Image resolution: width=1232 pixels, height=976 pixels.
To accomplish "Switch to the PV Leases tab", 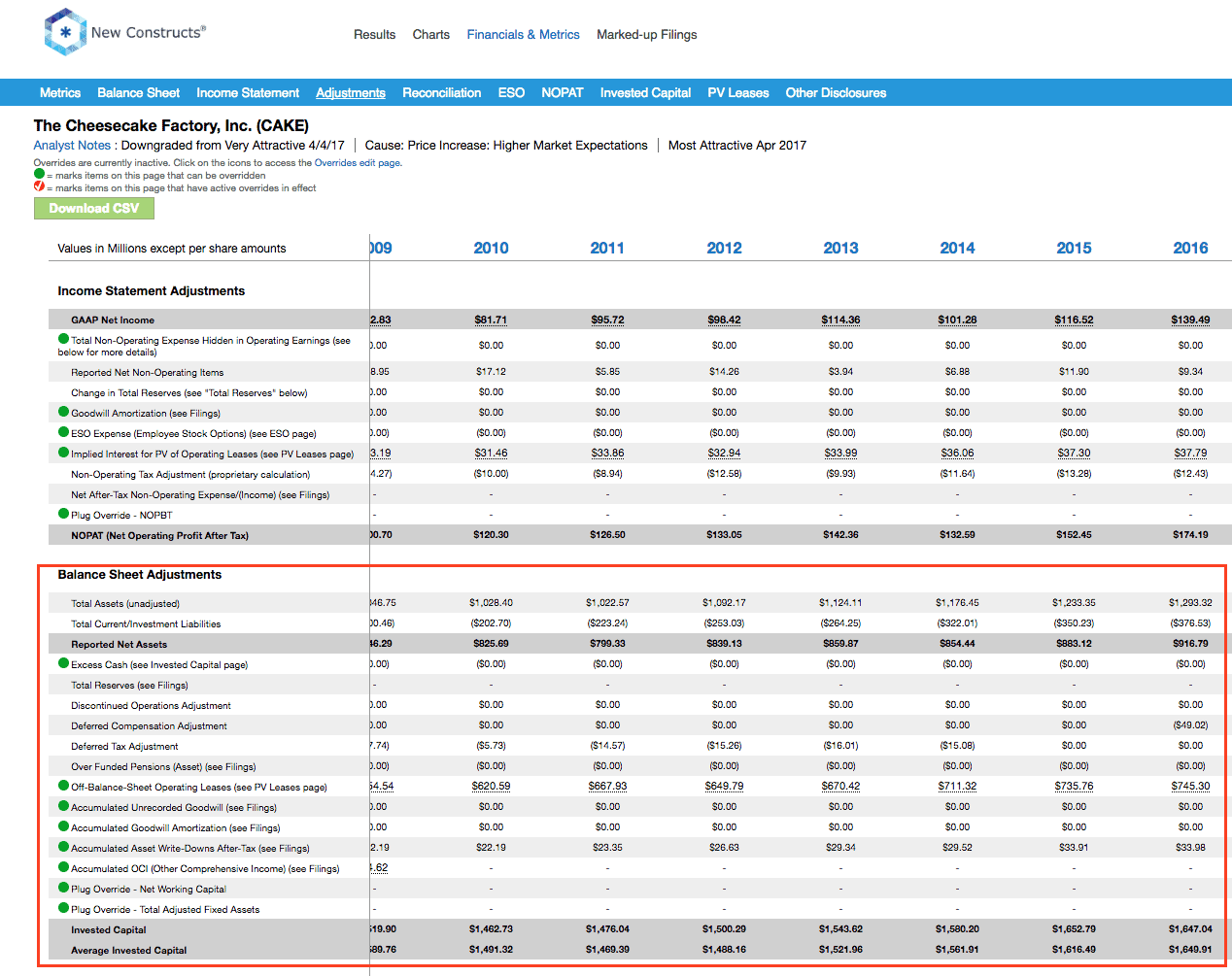I will (738, 92).
